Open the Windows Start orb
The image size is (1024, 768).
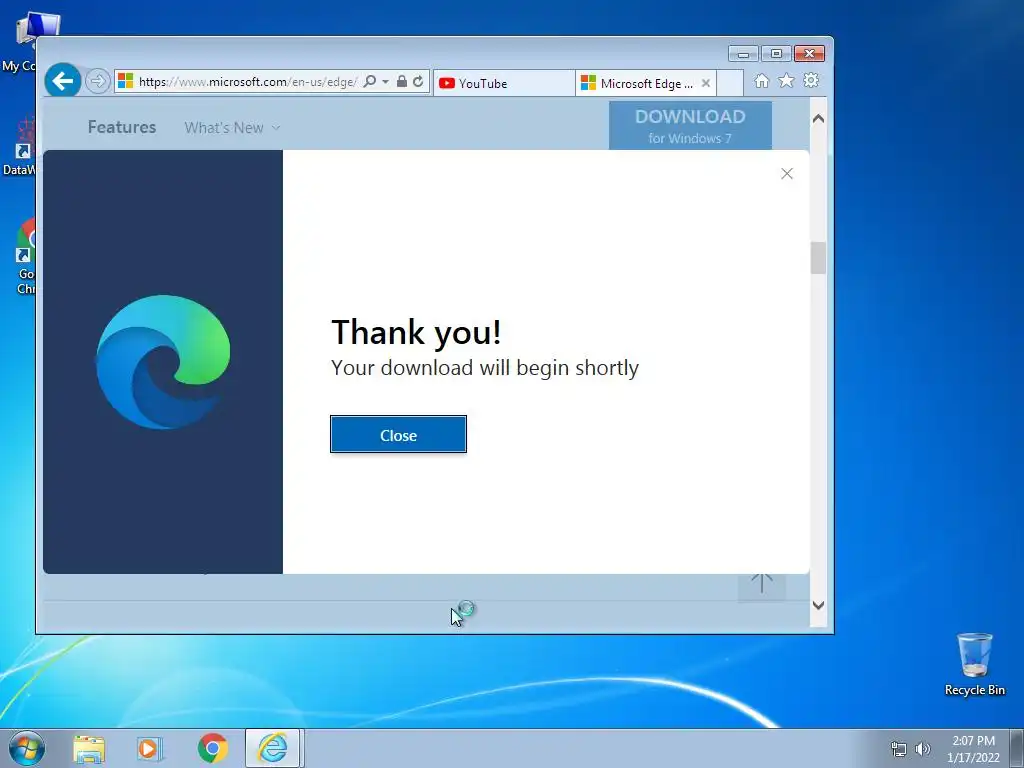(x=27, y=748)
